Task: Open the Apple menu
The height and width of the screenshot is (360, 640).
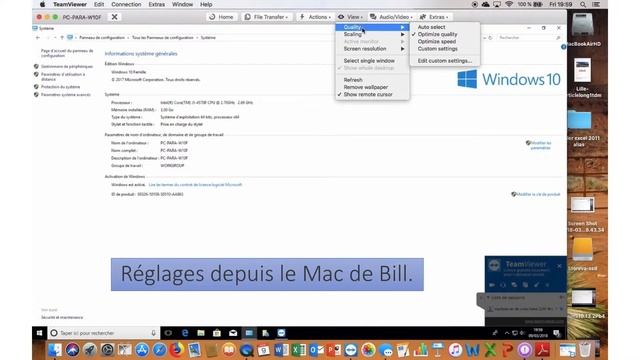Action: tap(42, 4)
